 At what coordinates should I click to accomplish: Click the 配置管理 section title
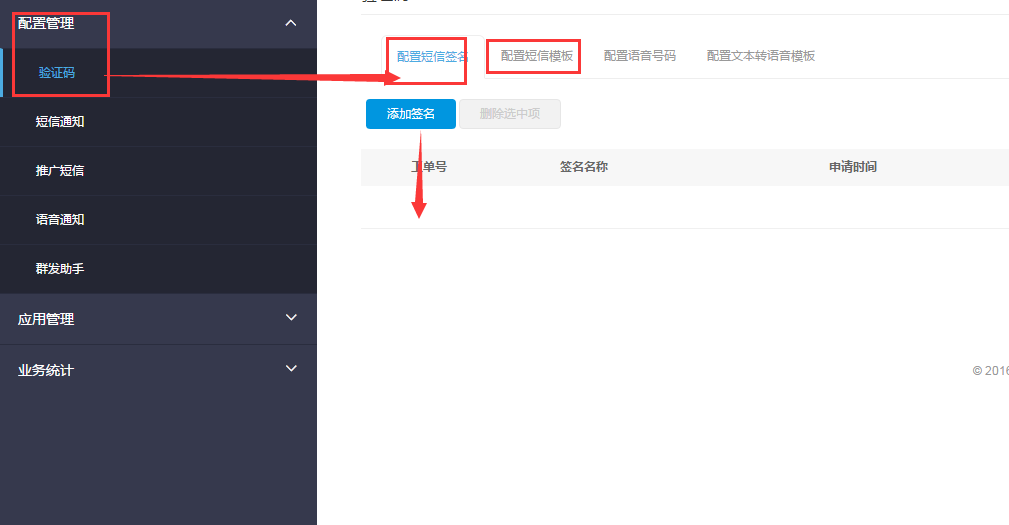46,23
